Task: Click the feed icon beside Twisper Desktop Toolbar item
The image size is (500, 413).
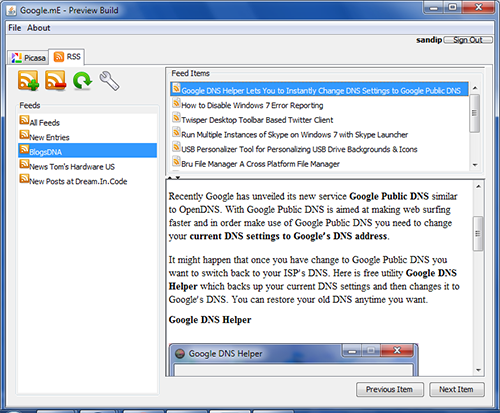Action: coord(176,118)
